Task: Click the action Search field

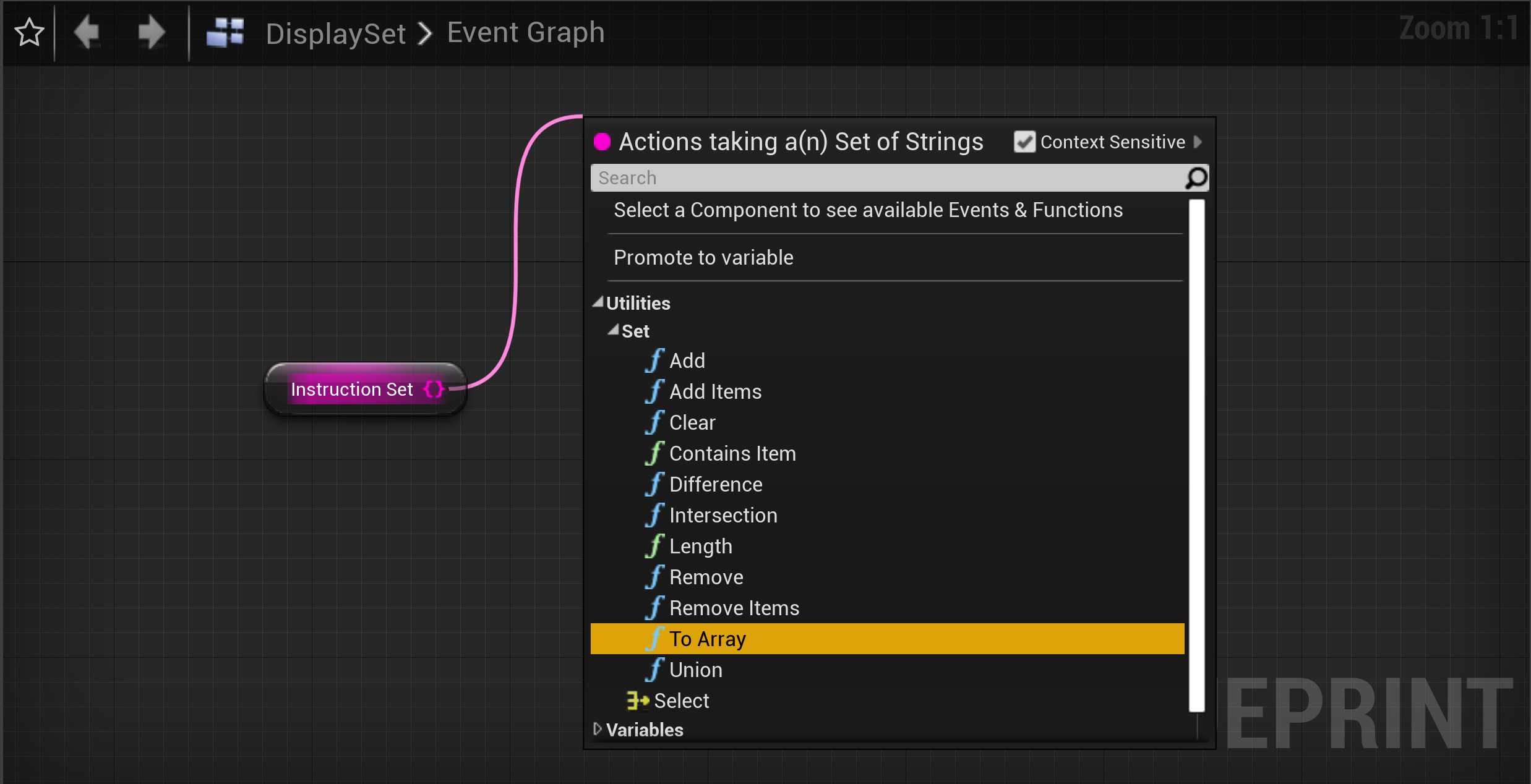Action: coord(885,178)
